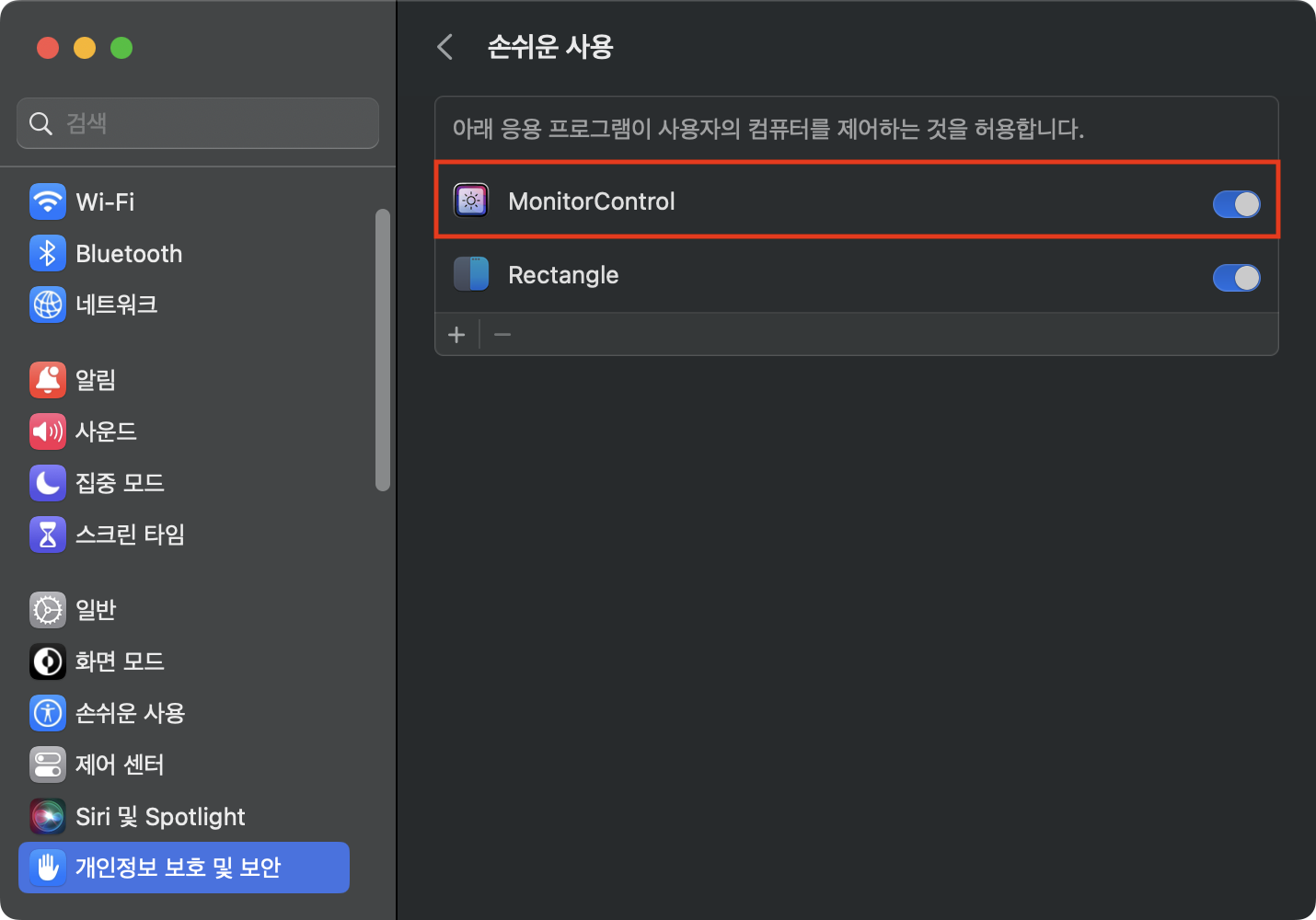
Task: Click the Wi-Fi icon in sidebar
Action: tap(48, 201)
